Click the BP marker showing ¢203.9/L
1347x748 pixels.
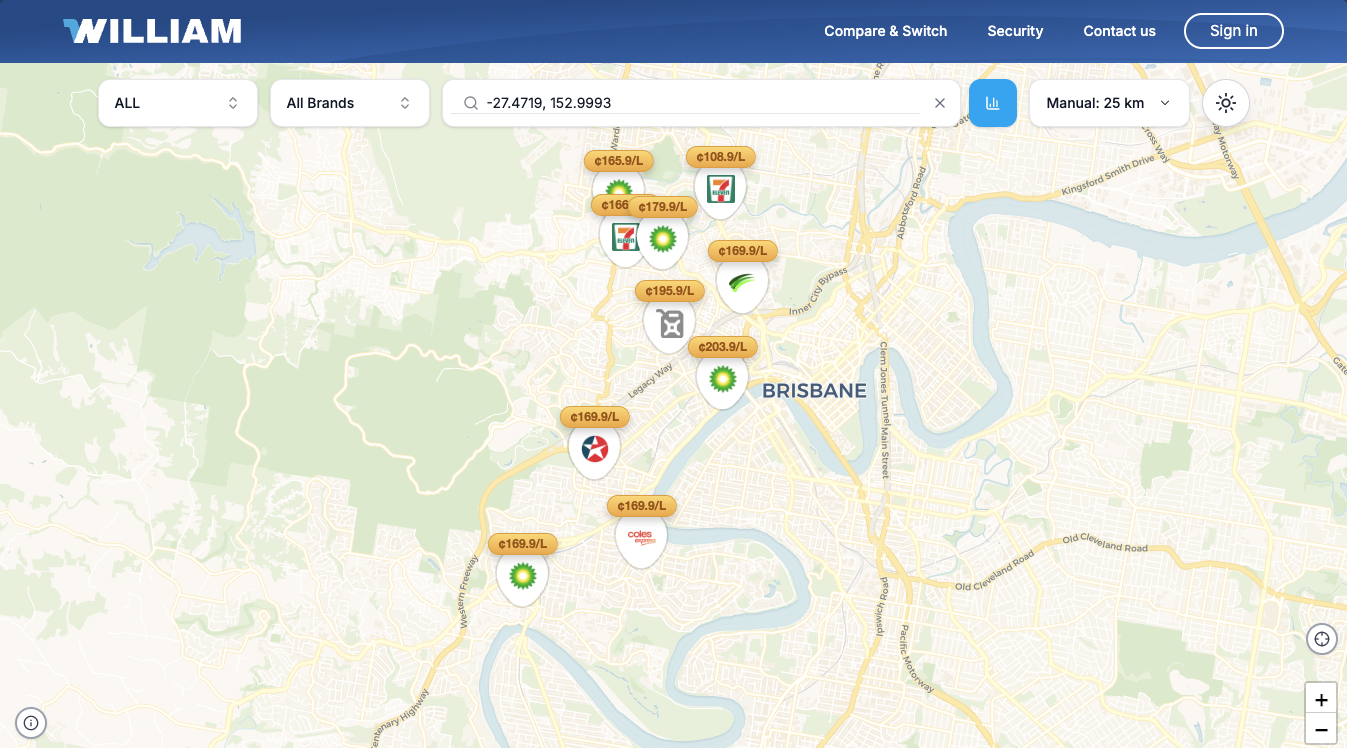point(722,379)
